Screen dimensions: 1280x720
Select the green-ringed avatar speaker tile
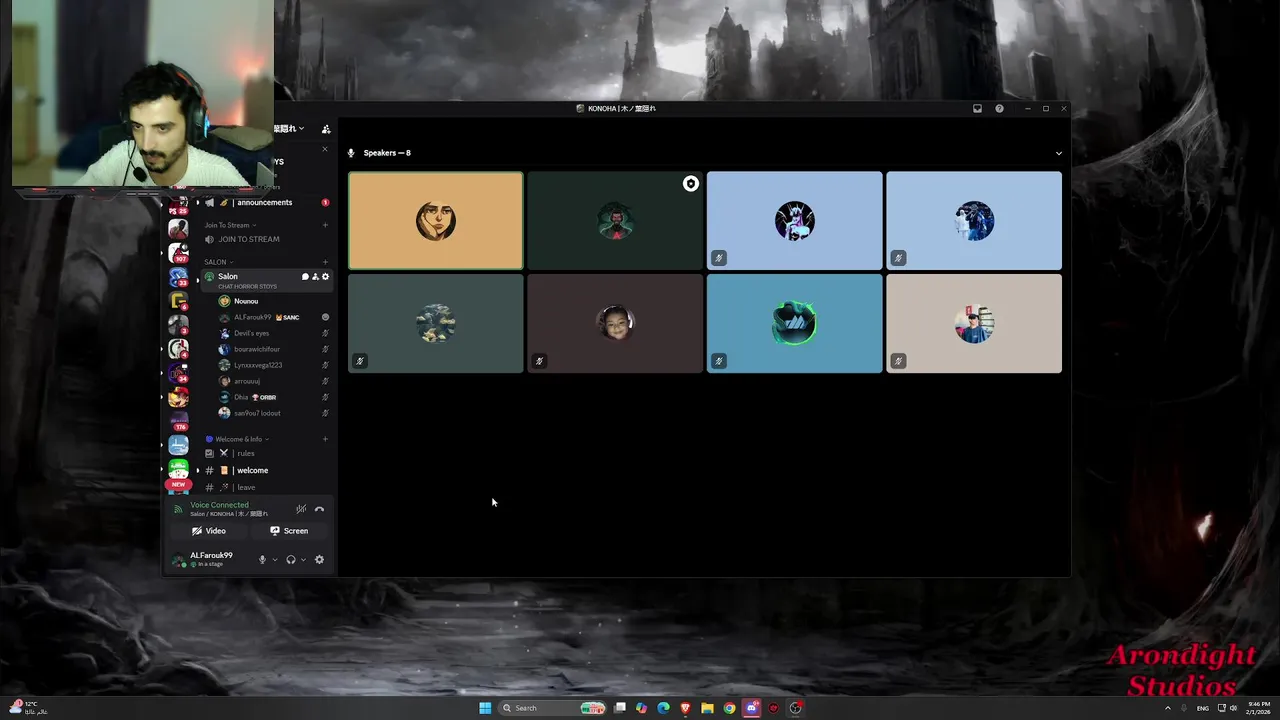794,323
